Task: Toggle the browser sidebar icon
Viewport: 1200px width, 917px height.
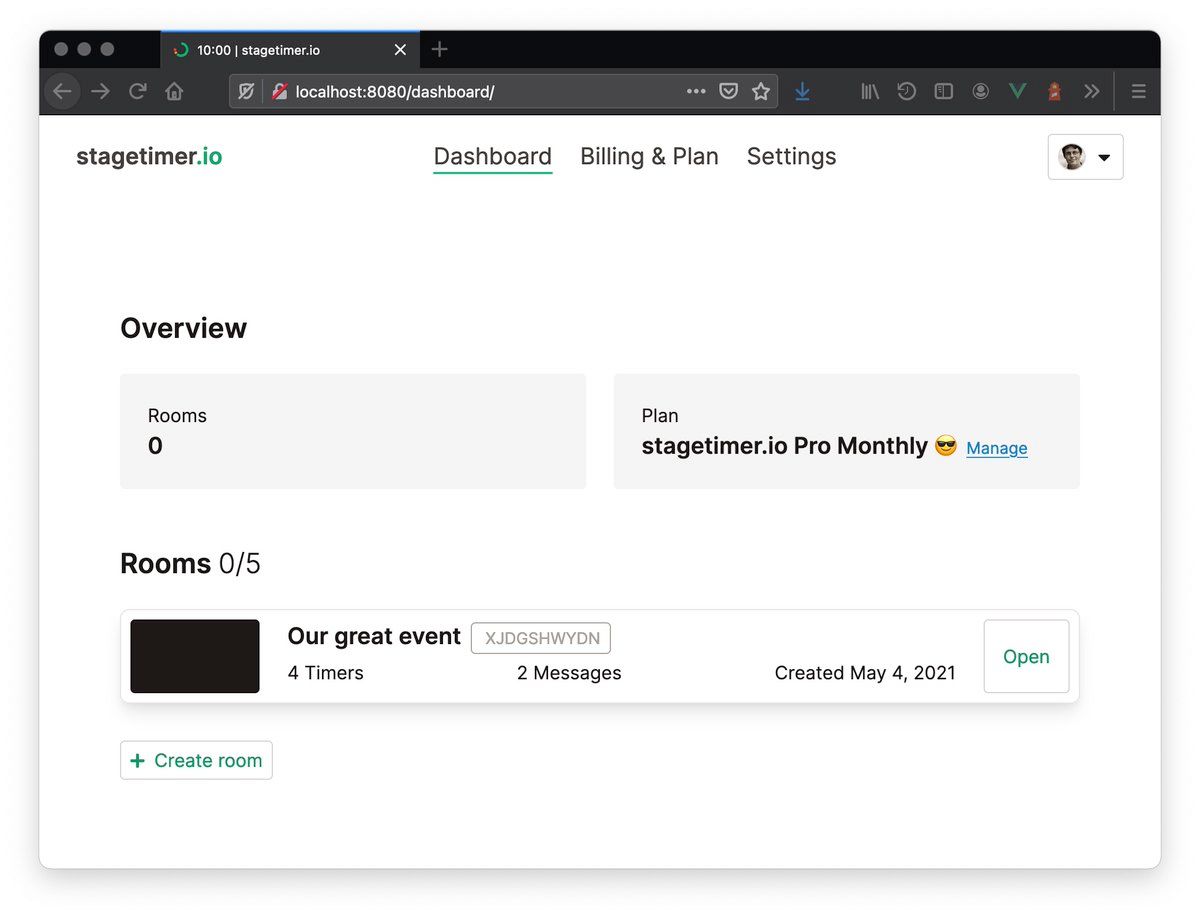Action: coord(943,92)
